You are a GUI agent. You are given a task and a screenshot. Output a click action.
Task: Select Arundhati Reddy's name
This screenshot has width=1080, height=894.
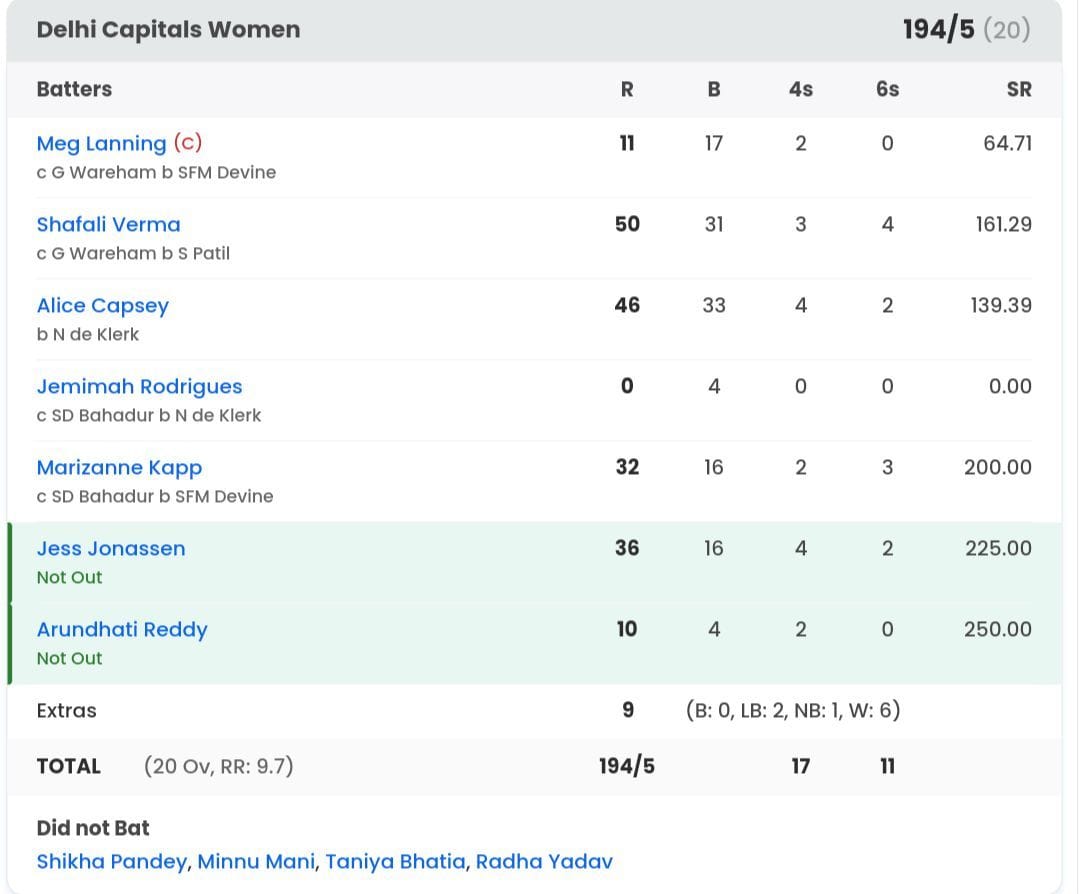pos(122,629)
